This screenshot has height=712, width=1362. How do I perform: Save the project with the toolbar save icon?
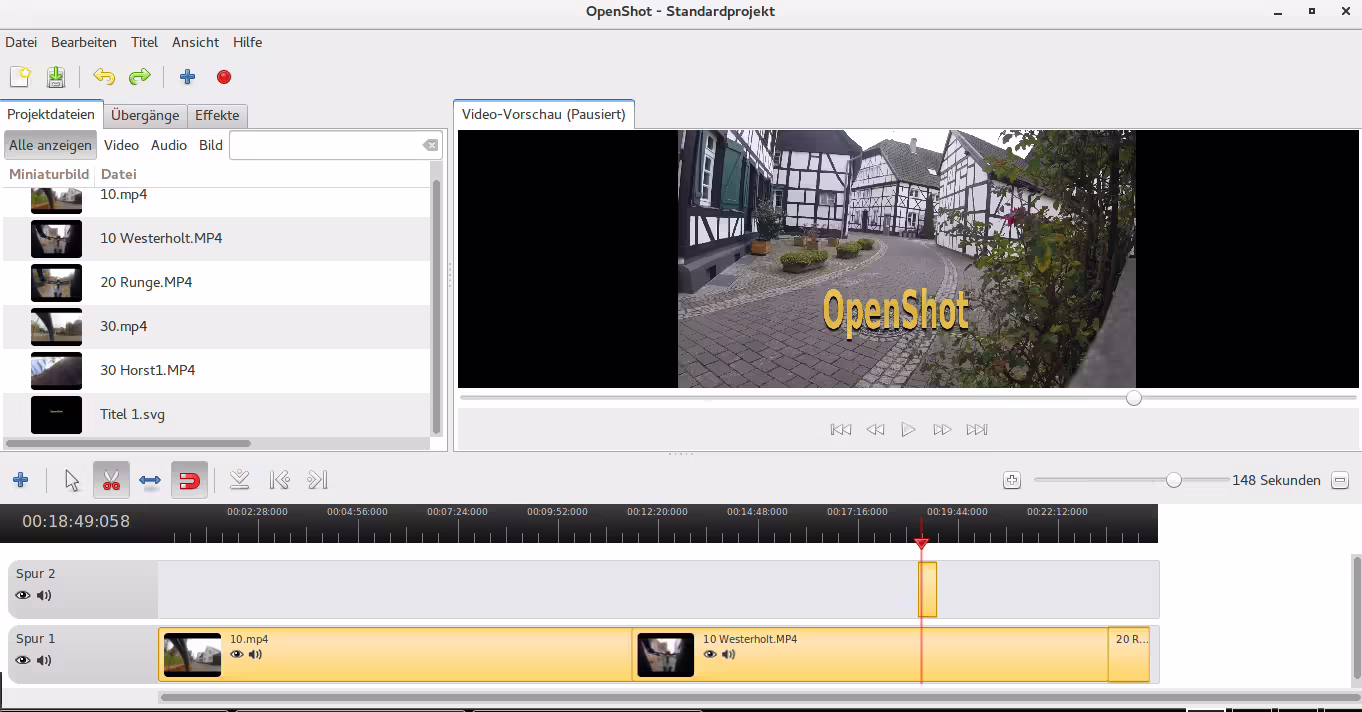pos(56,77)
